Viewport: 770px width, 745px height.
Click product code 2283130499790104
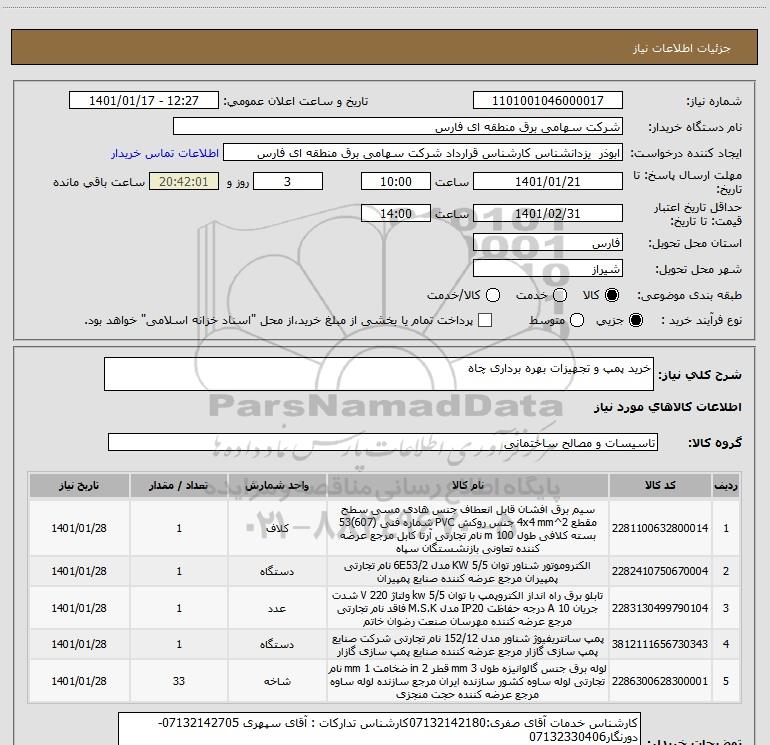(x=660, y=608)
